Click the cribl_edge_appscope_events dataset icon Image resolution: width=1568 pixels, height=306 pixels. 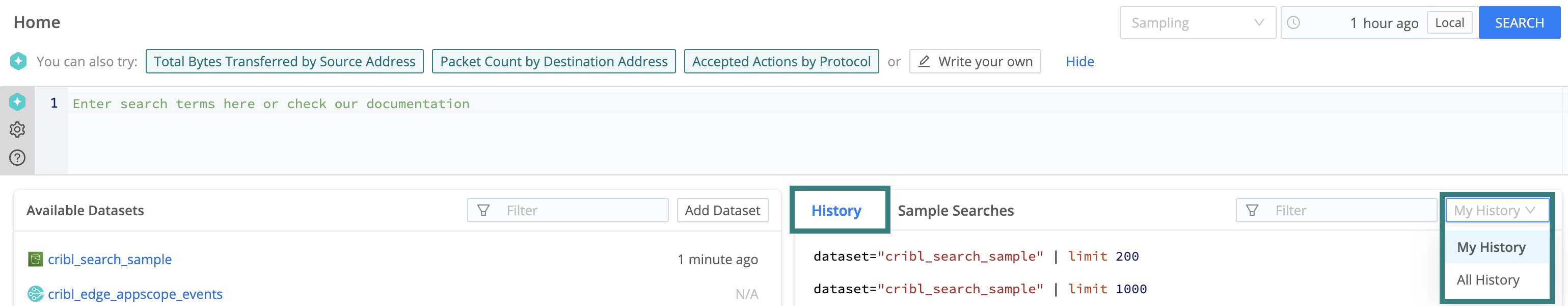[x=35, y=294]
